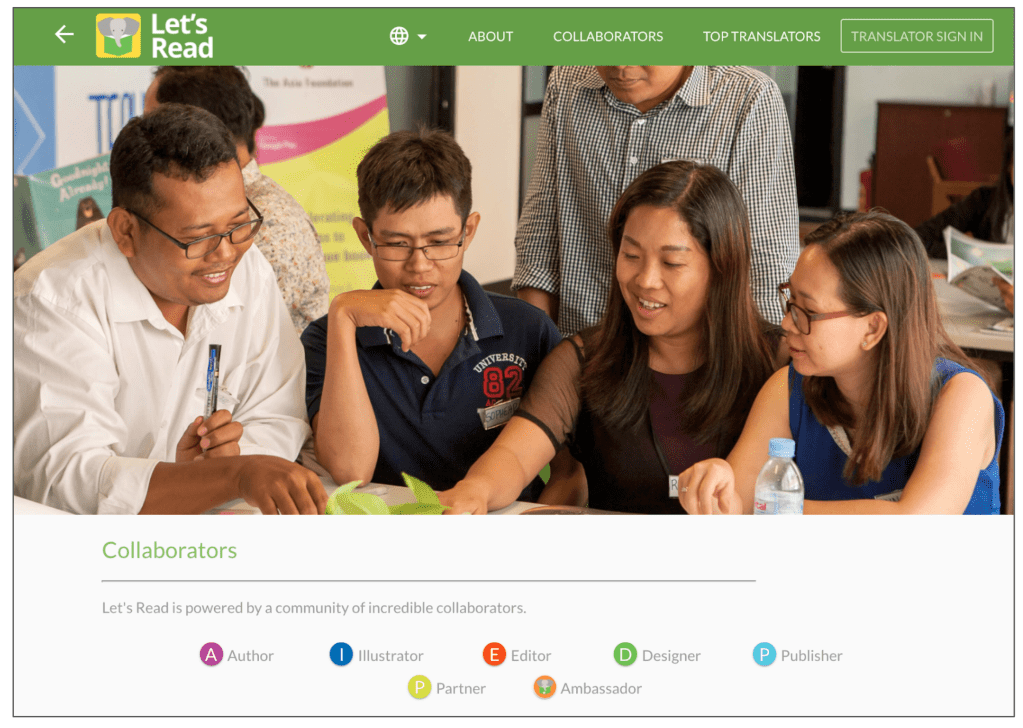Viewport: 1023px width, 728px height.
Task: Open the About menu item
Action: 491,37
